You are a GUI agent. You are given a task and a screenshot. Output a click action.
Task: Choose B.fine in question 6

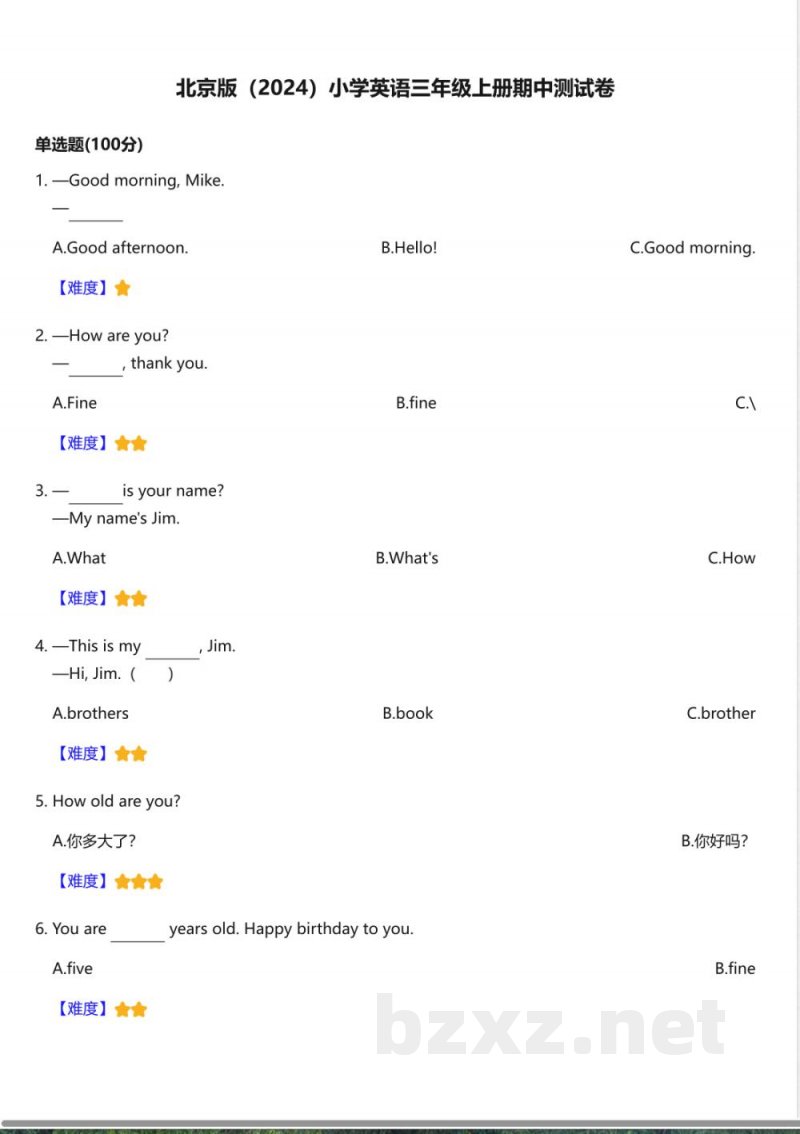735,968
